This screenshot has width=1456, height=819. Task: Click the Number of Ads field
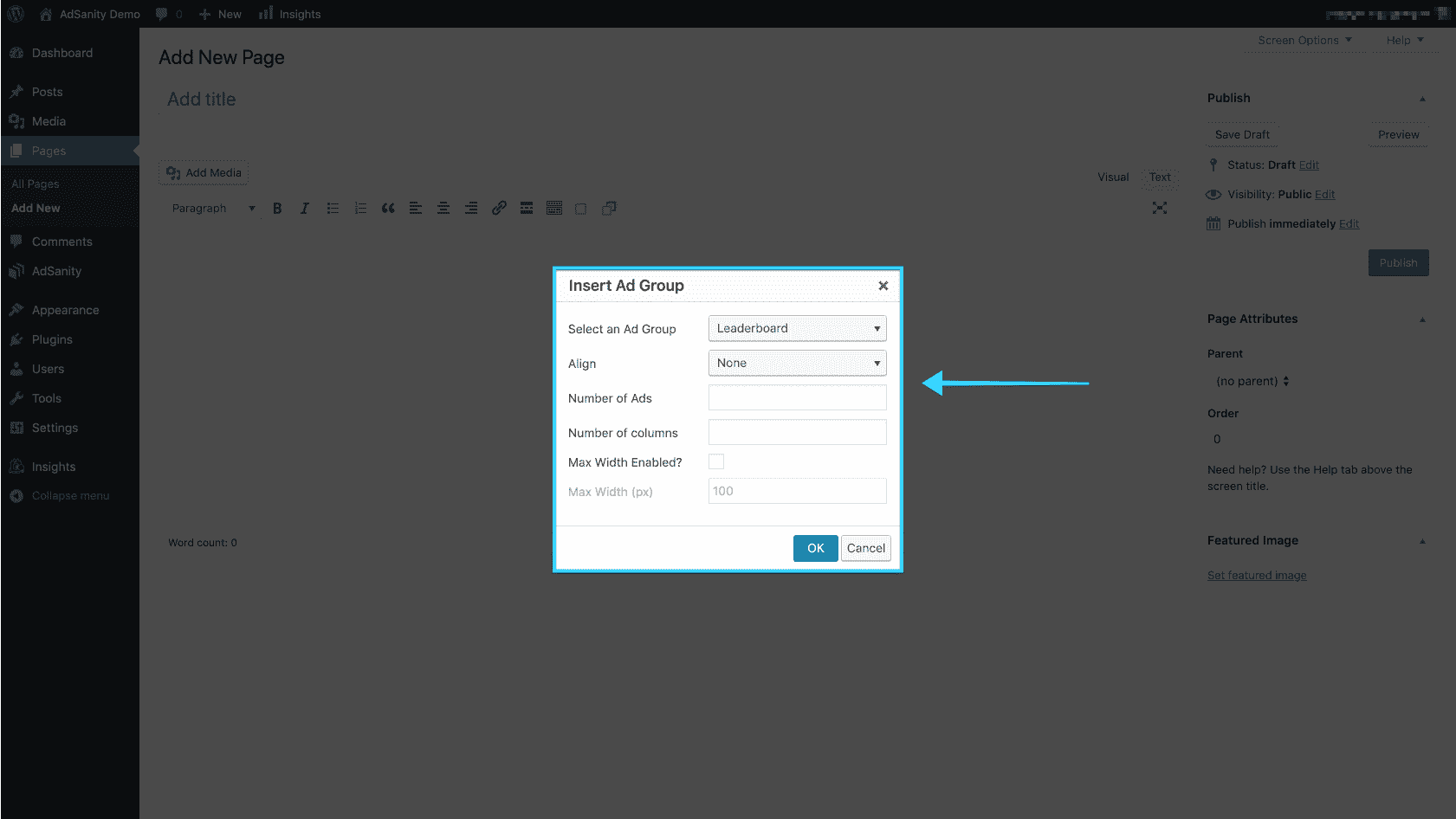(x=797, y=397)
